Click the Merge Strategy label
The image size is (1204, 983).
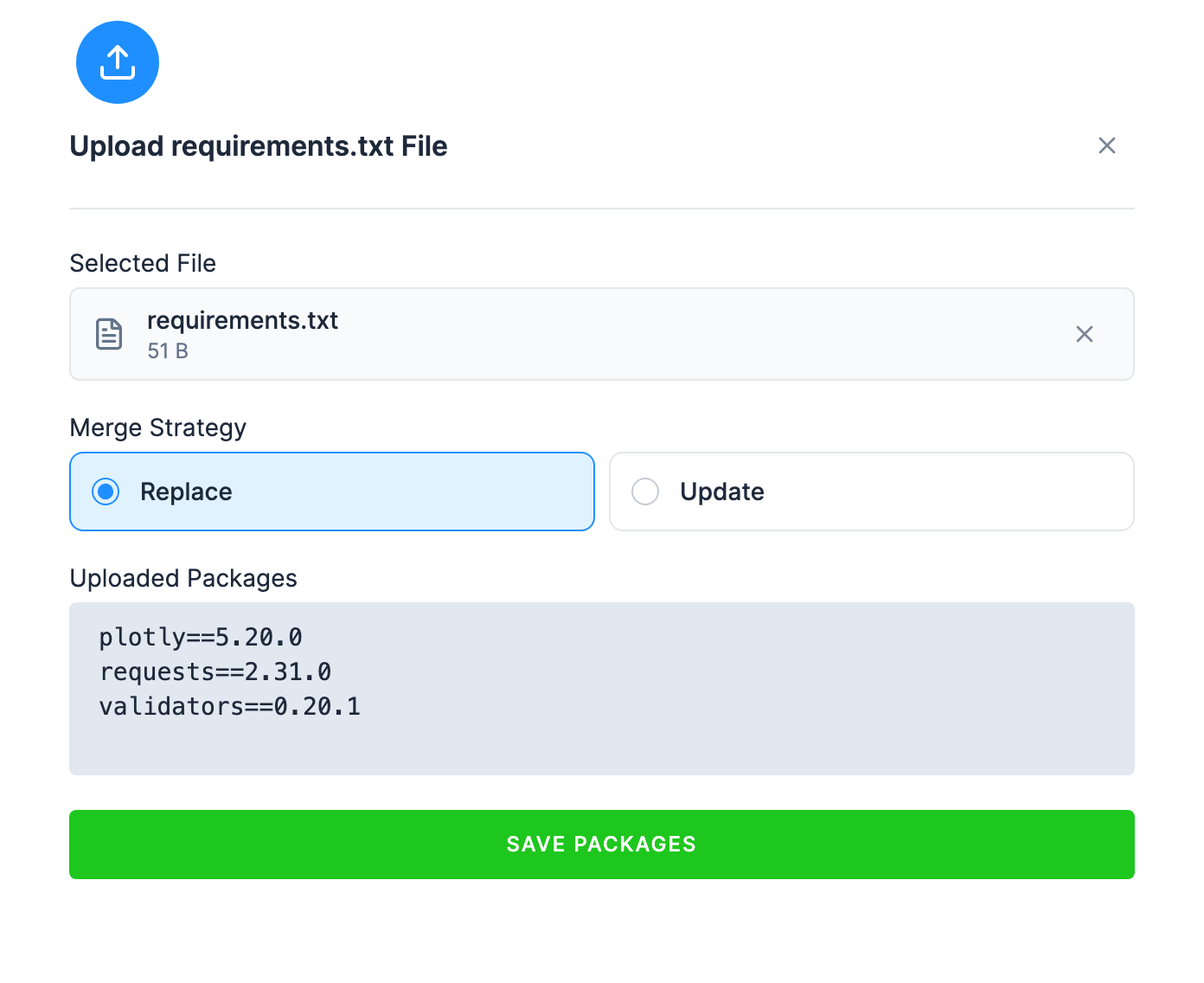[158, 428]
